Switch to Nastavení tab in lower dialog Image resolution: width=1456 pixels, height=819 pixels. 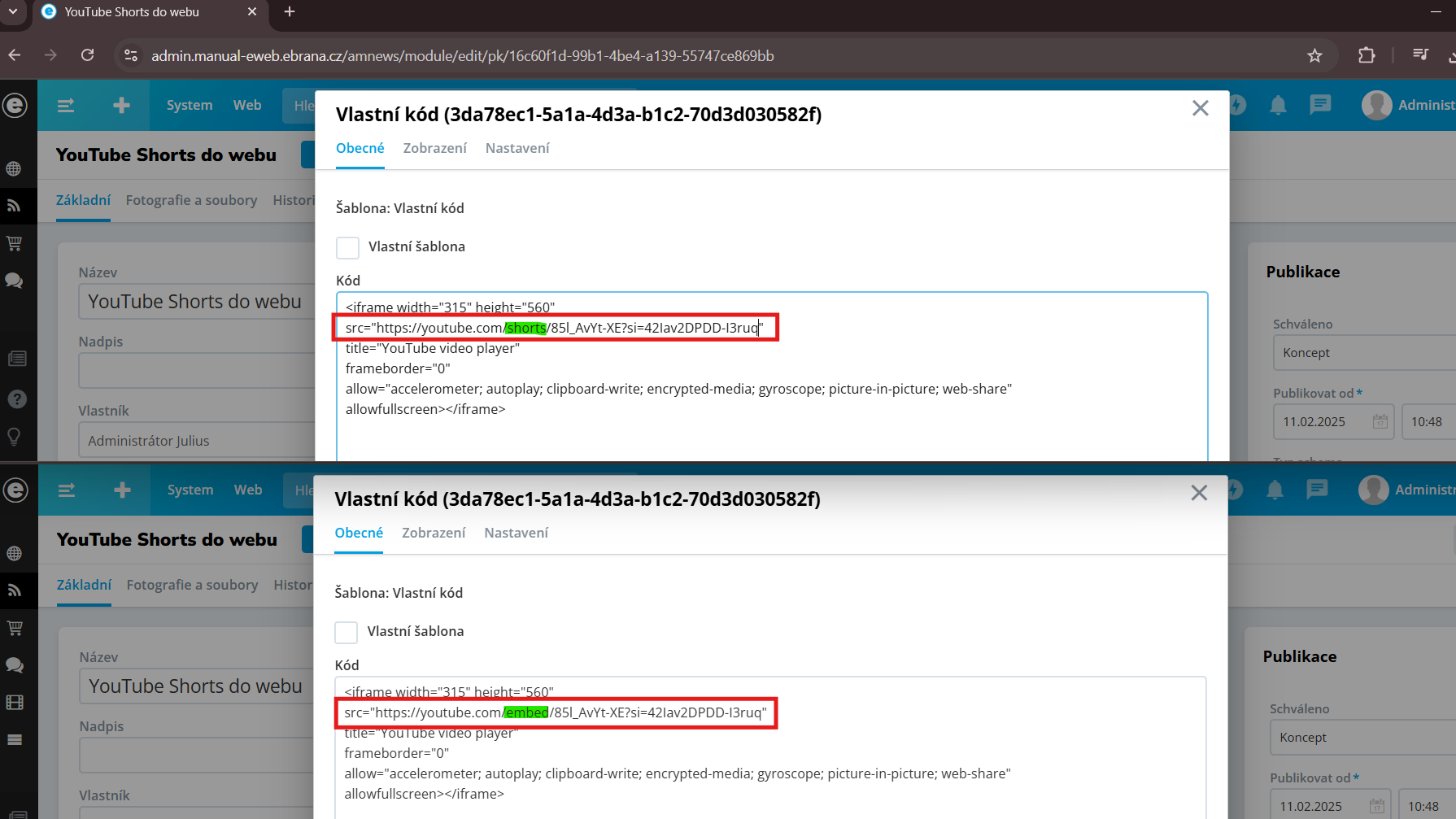516,533
